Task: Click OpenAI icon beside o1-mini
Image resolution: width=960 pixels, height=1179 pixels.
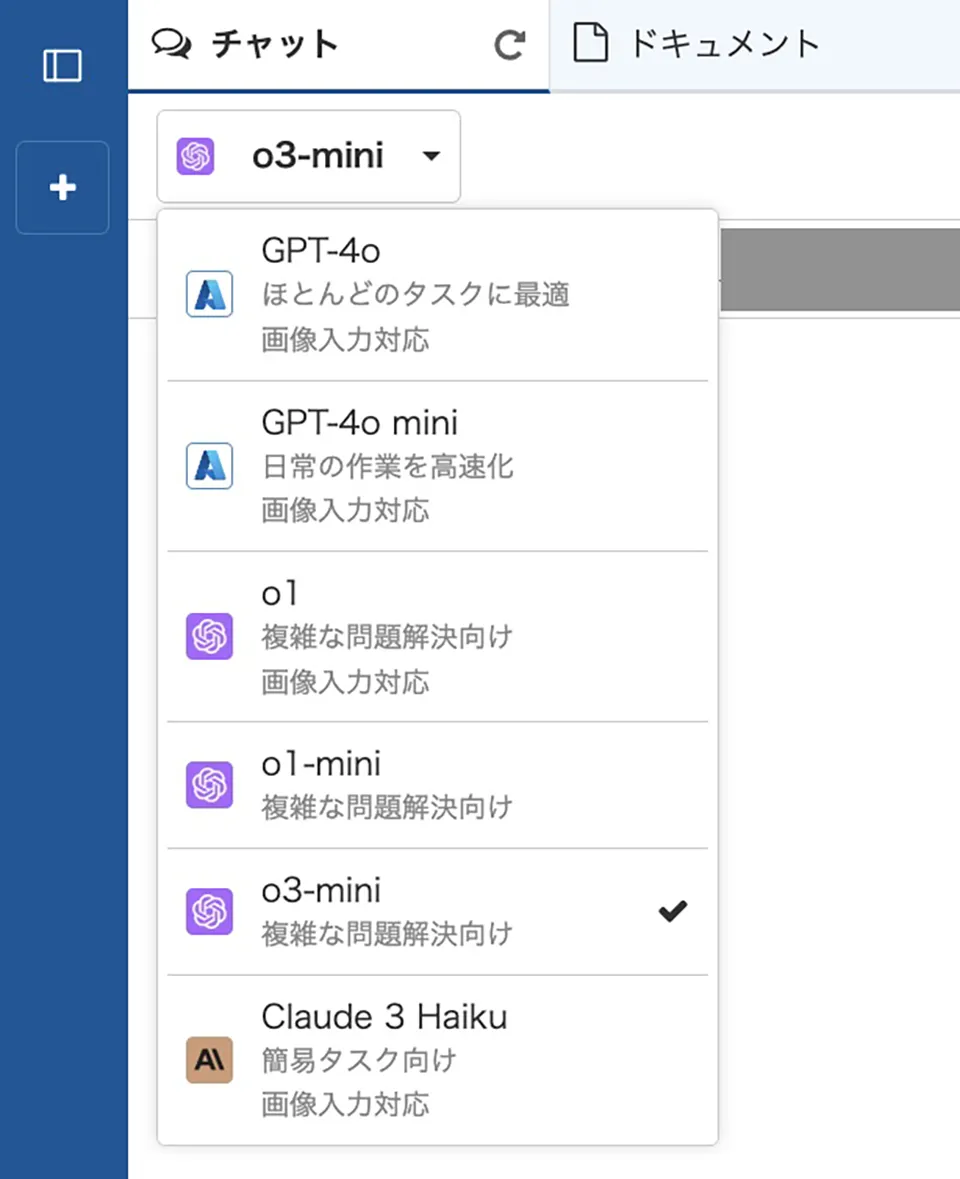Action: click(209, 785)
